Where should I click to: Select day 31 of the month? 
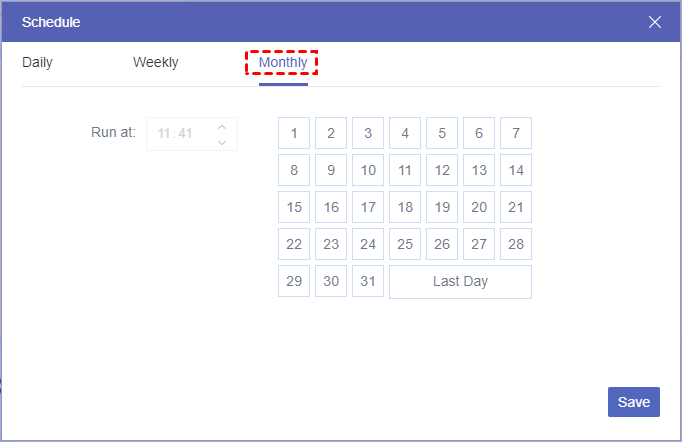coord(368,281)
